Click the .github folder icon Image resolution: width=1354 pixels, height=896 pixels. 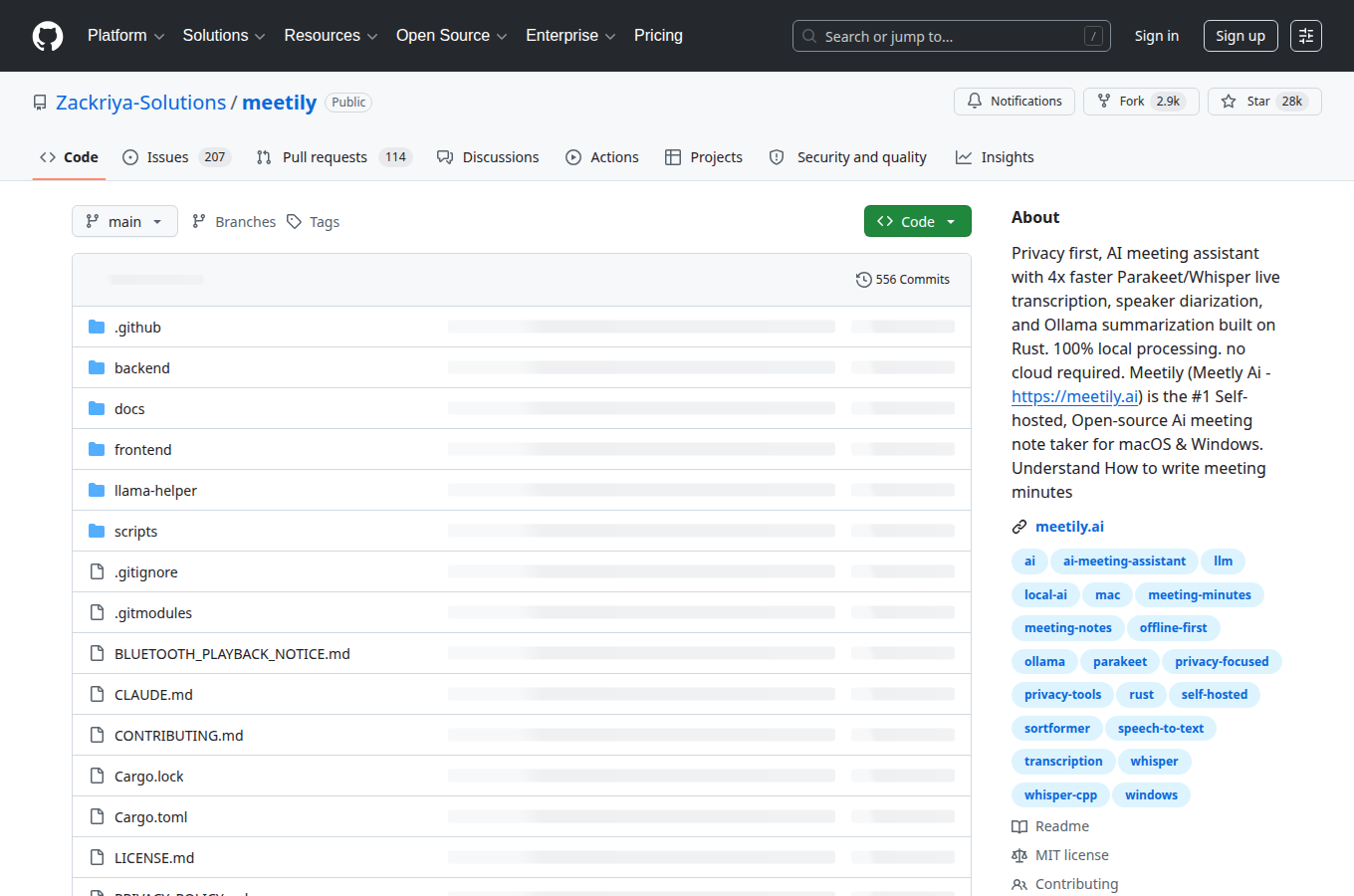97,328
